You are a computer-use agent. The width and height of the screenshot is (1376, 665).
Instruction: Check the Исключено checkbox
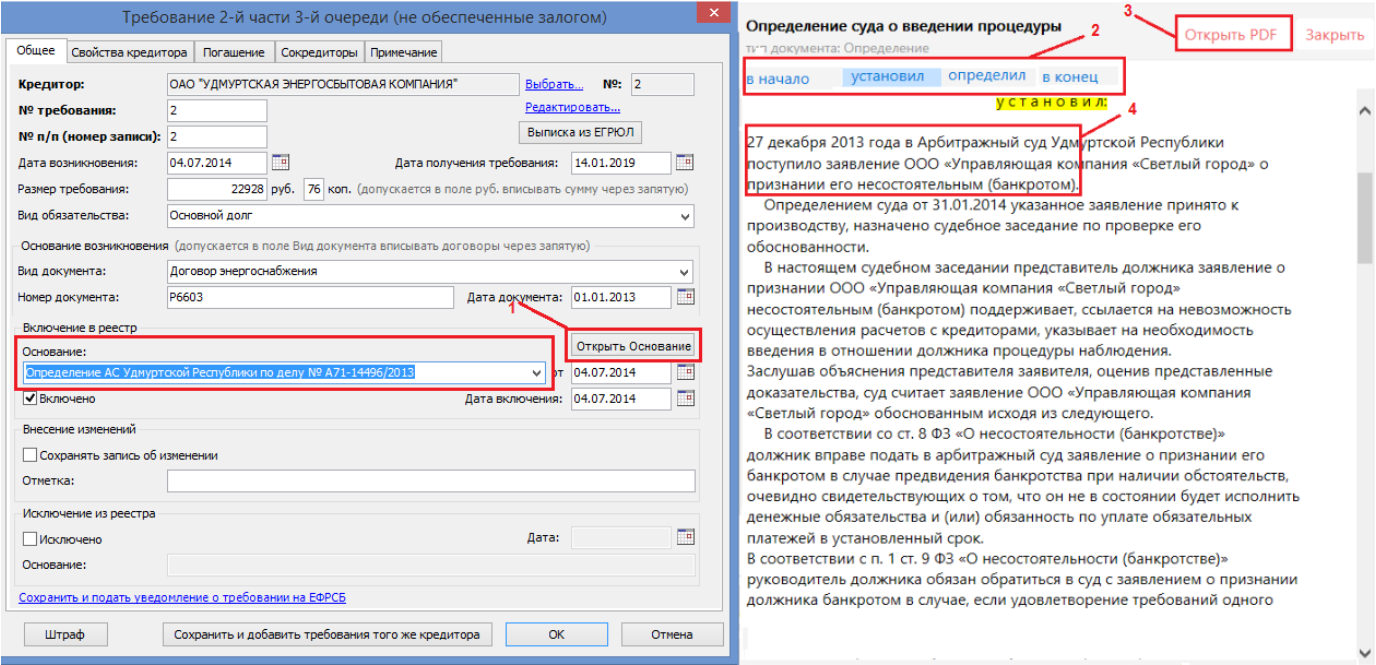(x=31, y=539)
